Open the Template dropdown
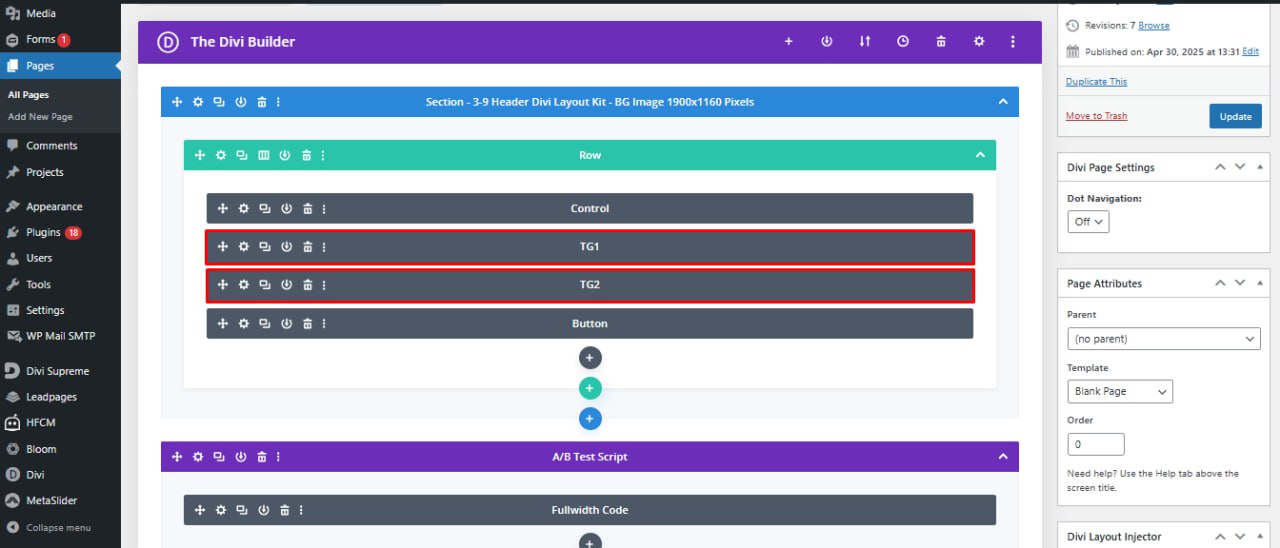This screenshot has height=548, width=1280. click(1120, 391)
